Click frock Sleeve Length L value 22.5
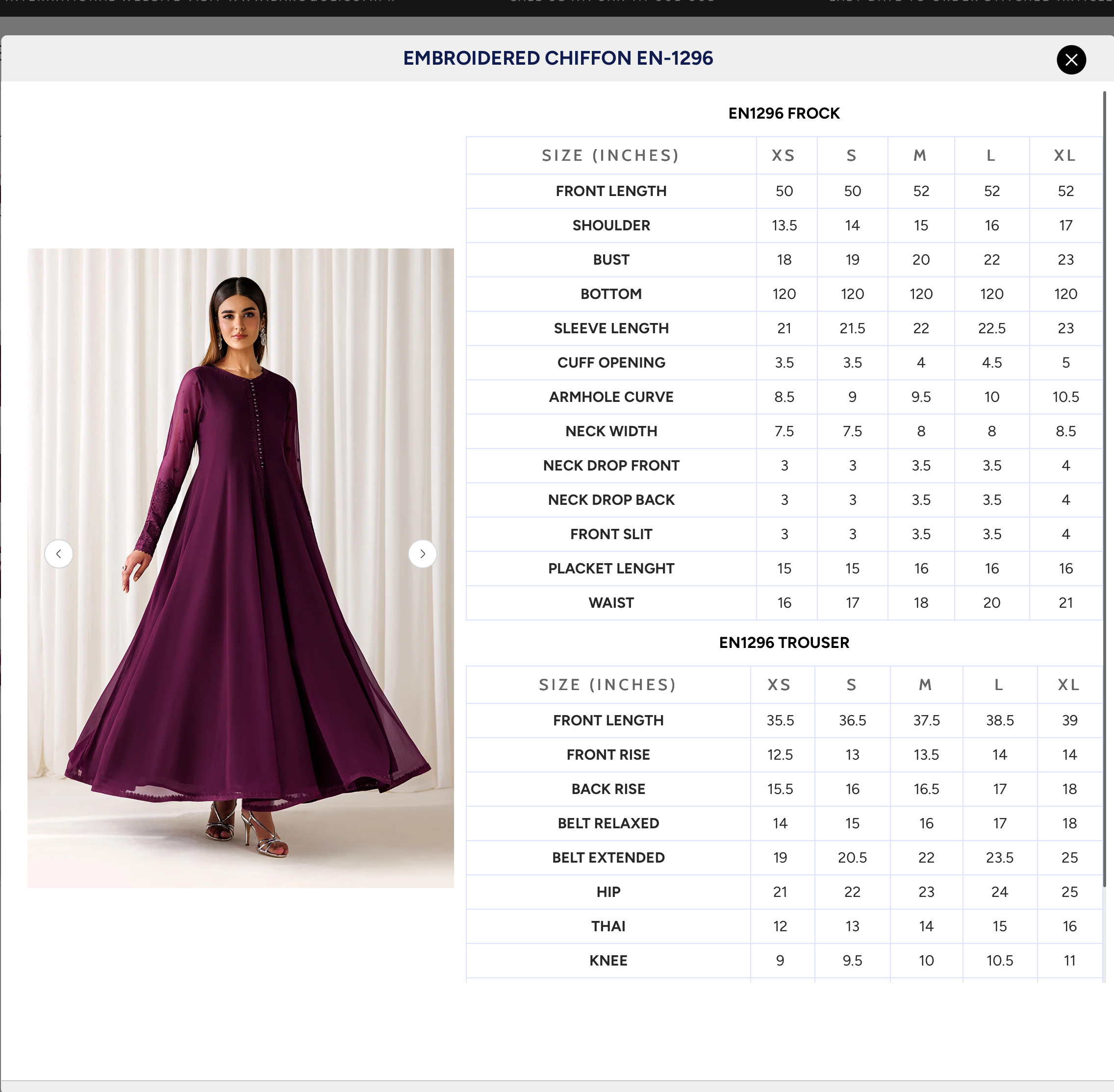Screen dimensions: 1114x1092 tap(992, 329)
